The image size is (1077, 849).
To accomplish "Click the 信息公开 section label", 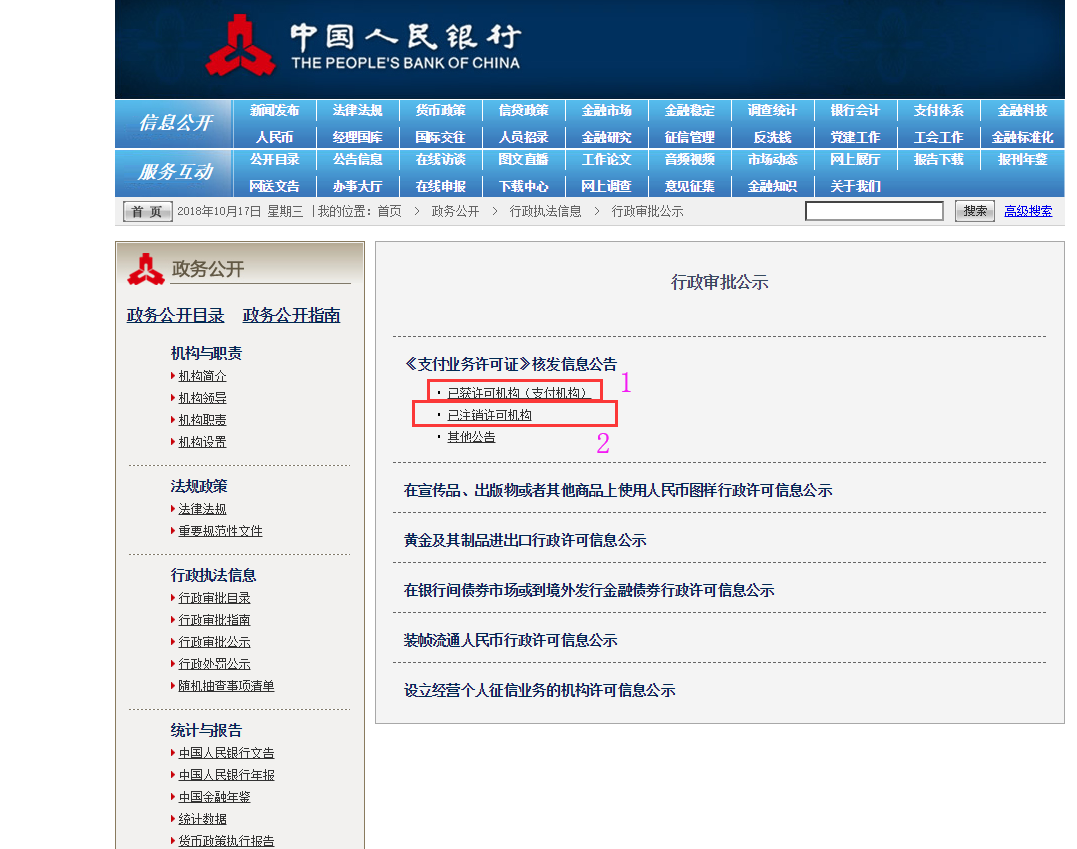I will (x=176, y=123).
